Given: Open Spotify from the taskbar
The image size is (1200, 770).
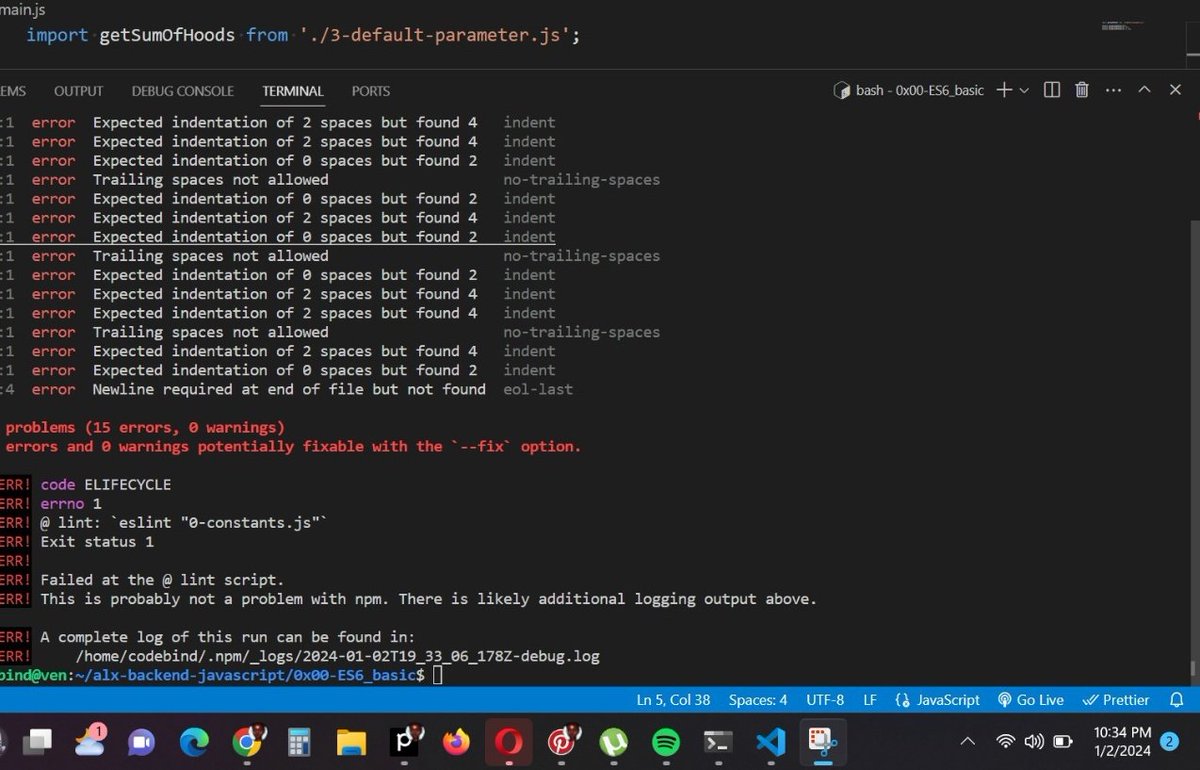Looking at the screenshot, I should [666, 742].
